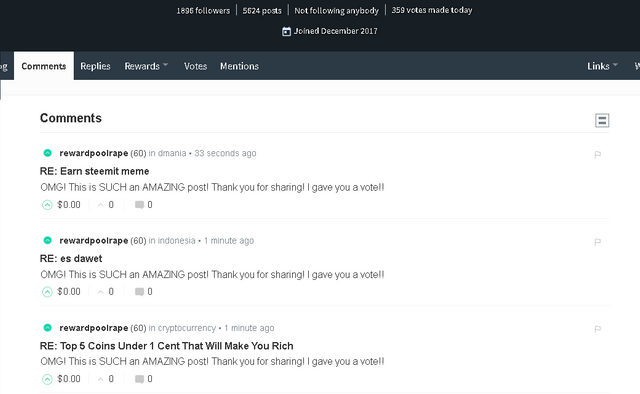Image resolution: width=640 pixels, height=394 pixels.
Task: View the 1896 followers list
Action: click(203, 11)
